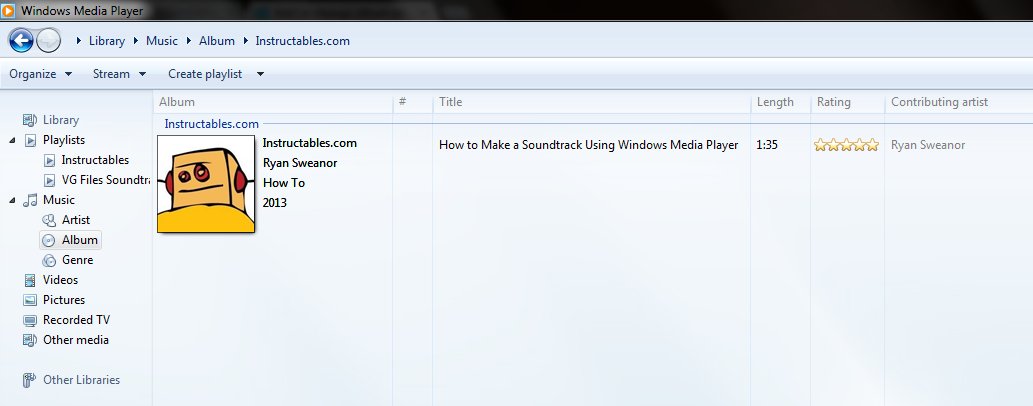Click Create playlist button

click(x=205, y=74)
